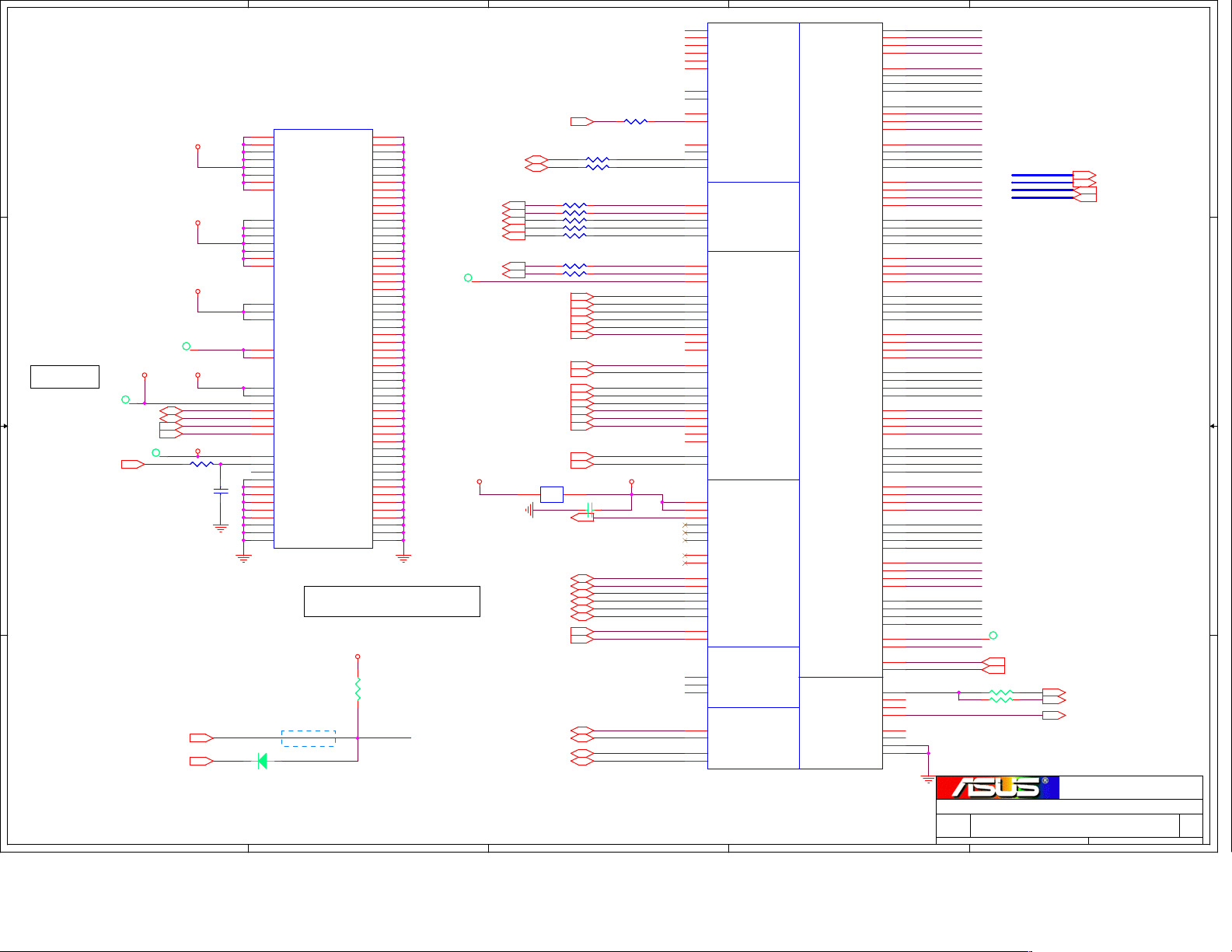Select the green vertical resistor

tap(358, 689)
